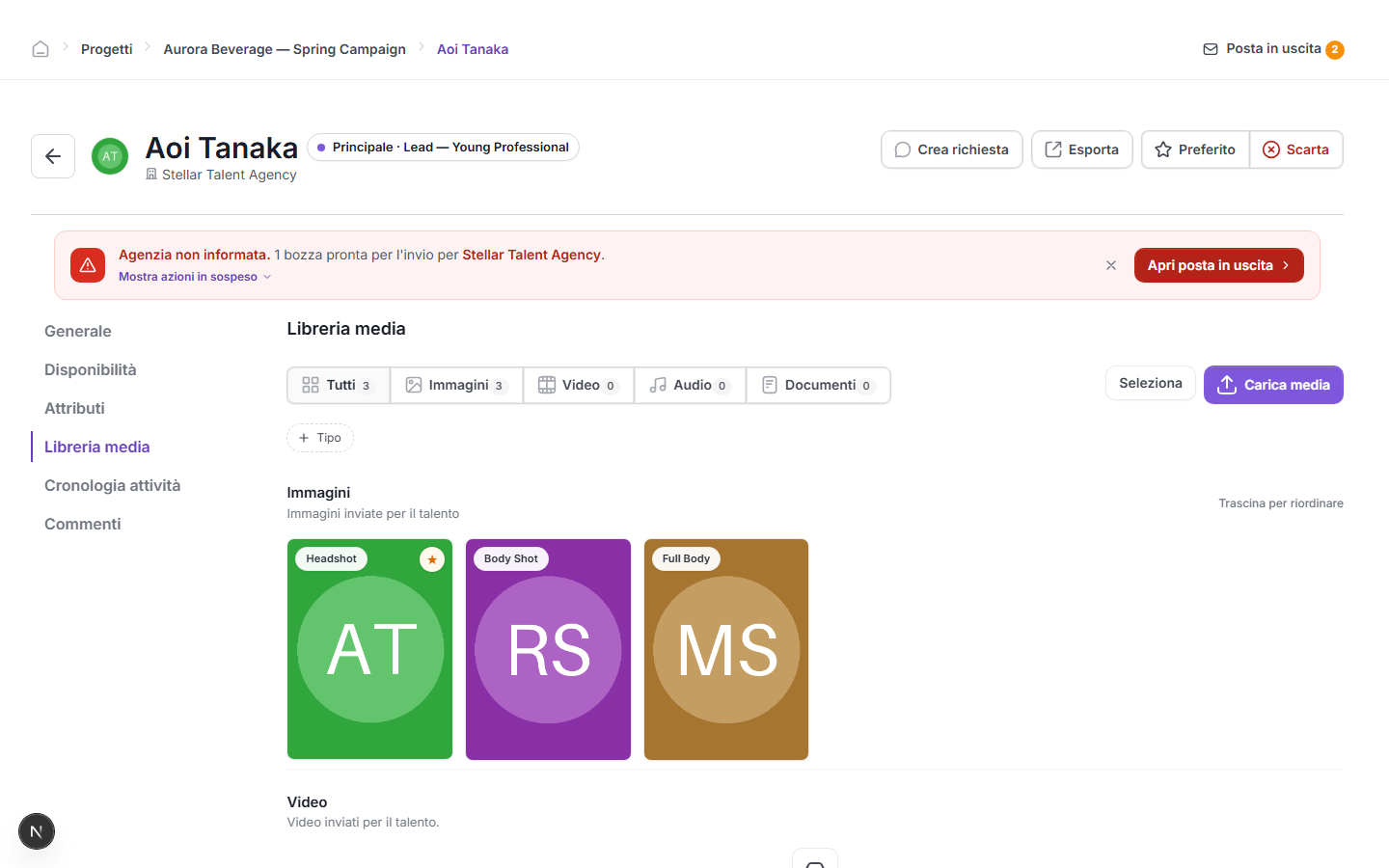Viewport: 1389px width, 868px height.
Task: Click the Headshot label tag
Action: point(331,559)
